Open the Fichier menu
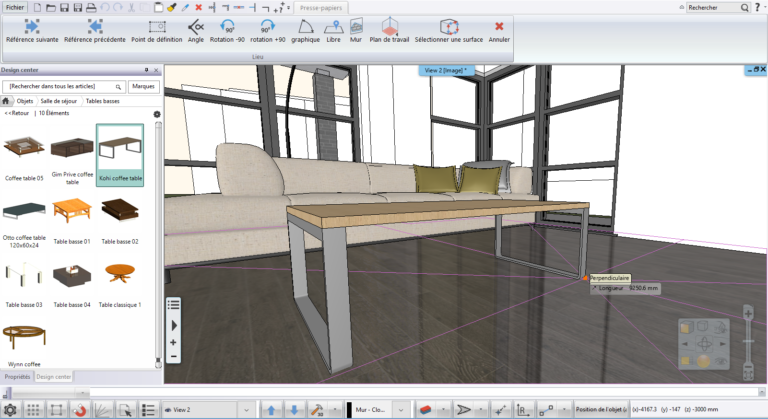 pos(15,7)
